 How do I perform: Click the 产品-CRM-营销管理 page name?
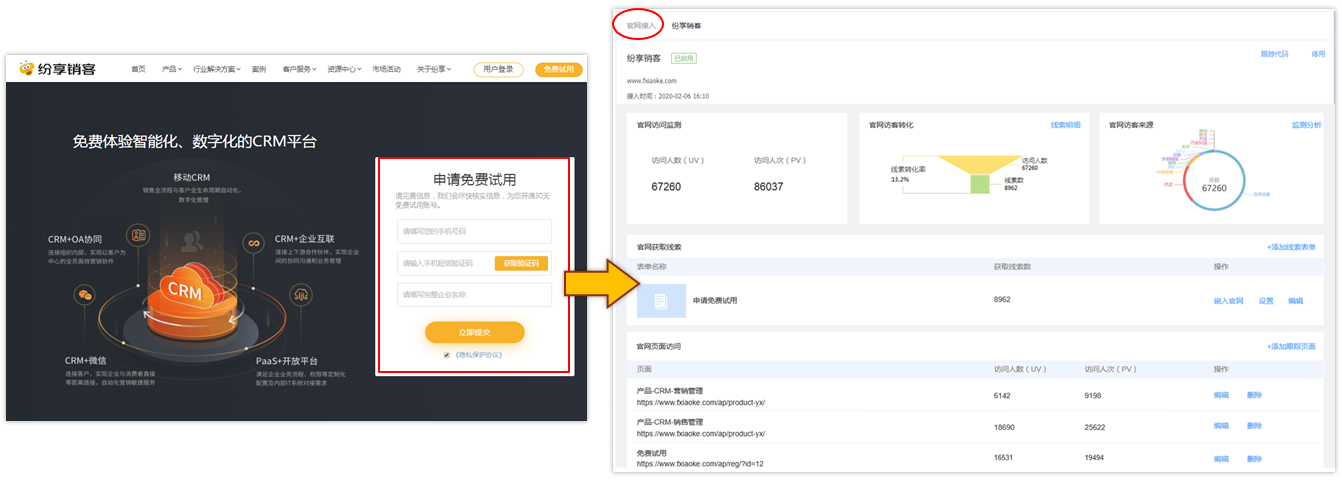coord(670,392)
